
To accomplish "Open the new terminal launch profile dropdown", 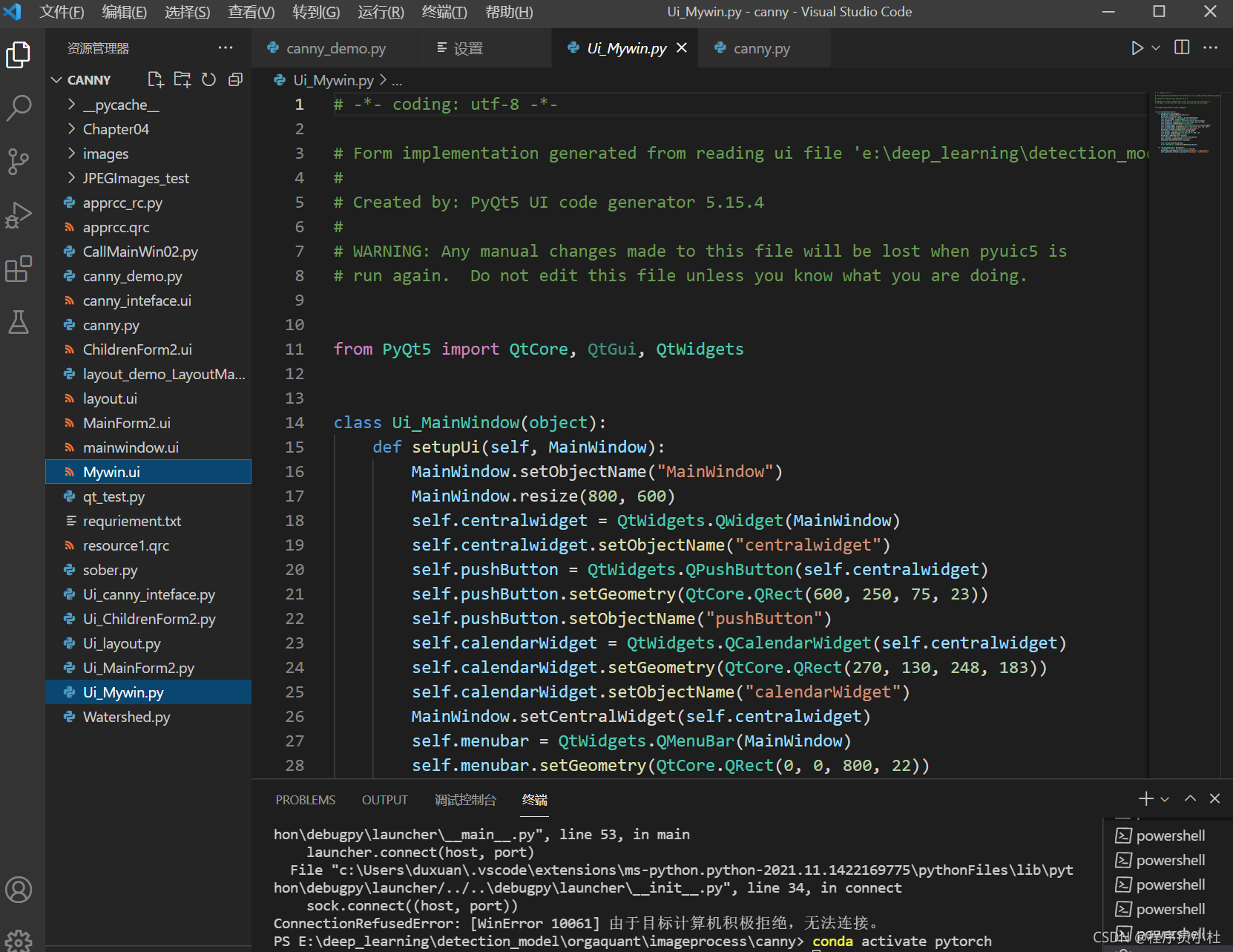I will [x=1165, y=799].
